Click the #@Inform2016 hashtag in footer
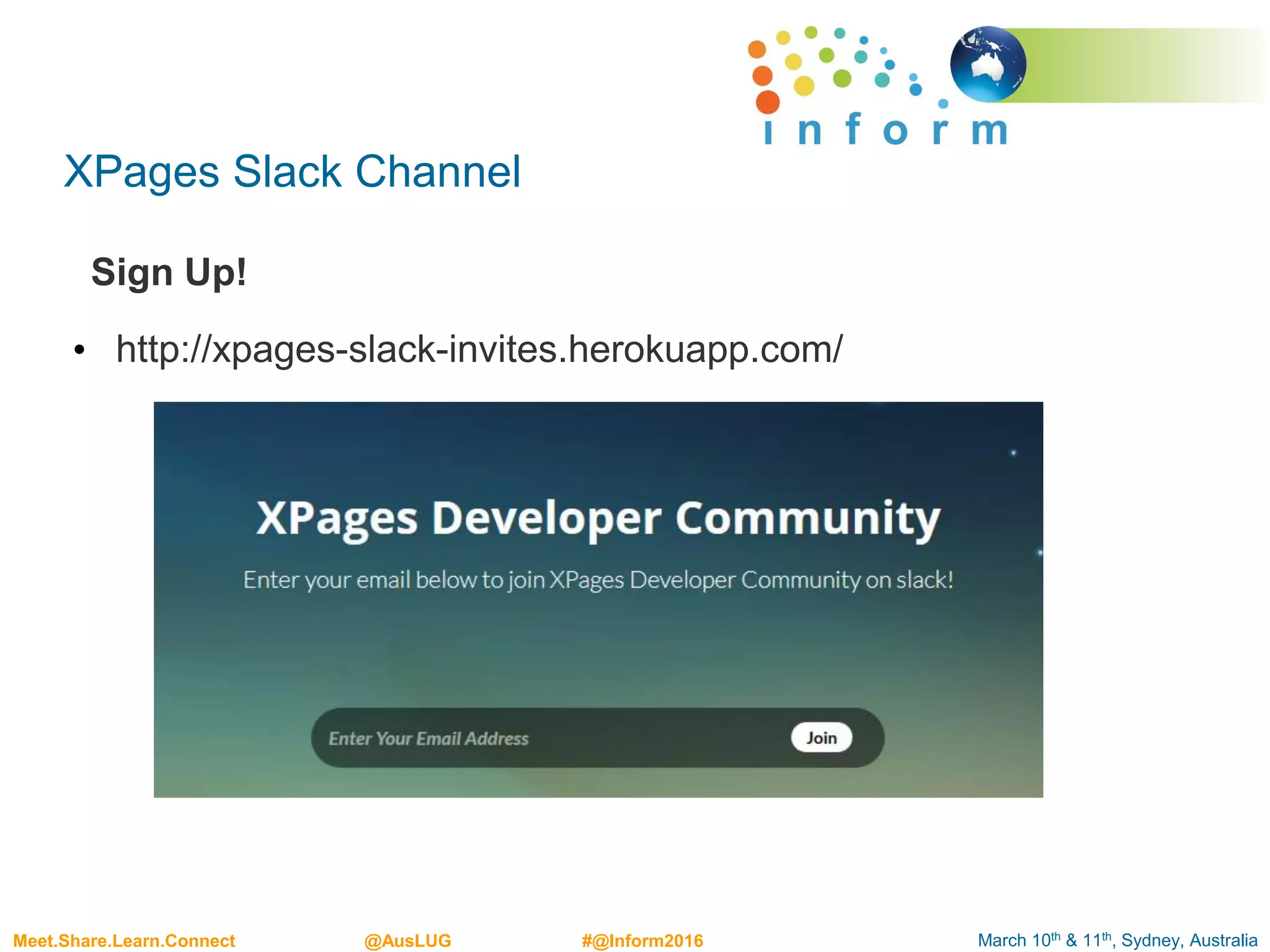 pos(642,940)
